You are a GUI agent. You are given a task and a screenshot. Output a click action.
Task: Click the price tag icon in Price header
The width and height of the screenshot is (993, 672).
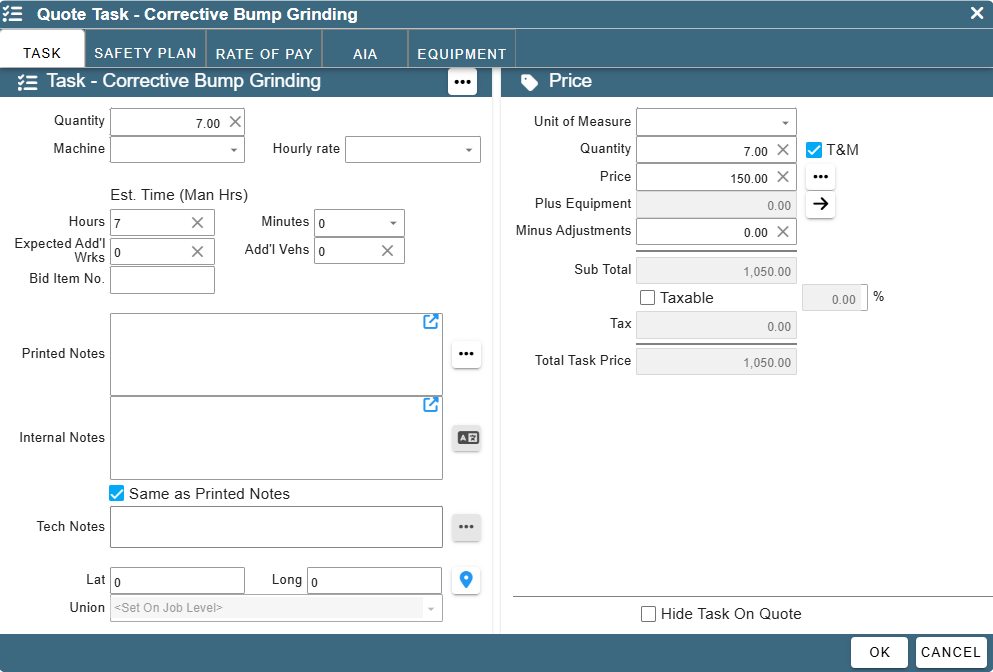point(529,82)
